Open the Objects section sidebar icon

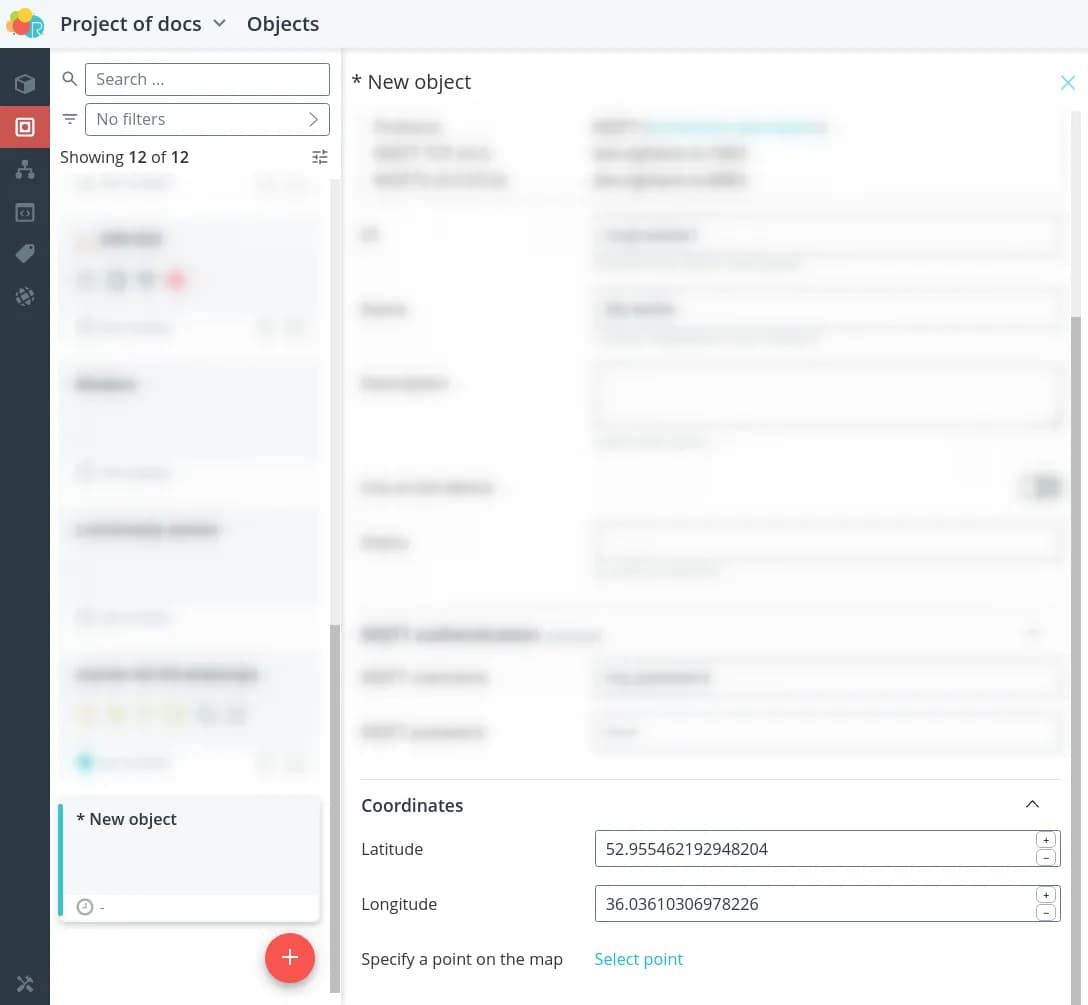pos(25,127)
